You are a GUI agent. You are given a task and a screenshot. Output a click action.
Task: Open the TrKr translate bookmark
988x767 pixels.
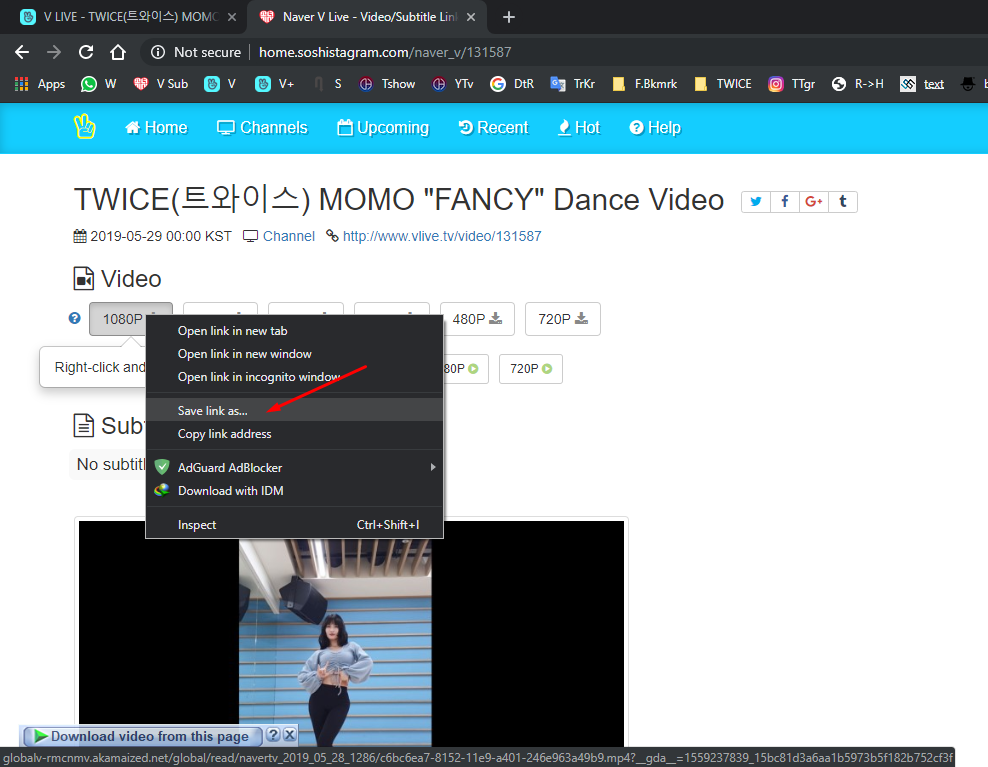click(x=572, y=84)
